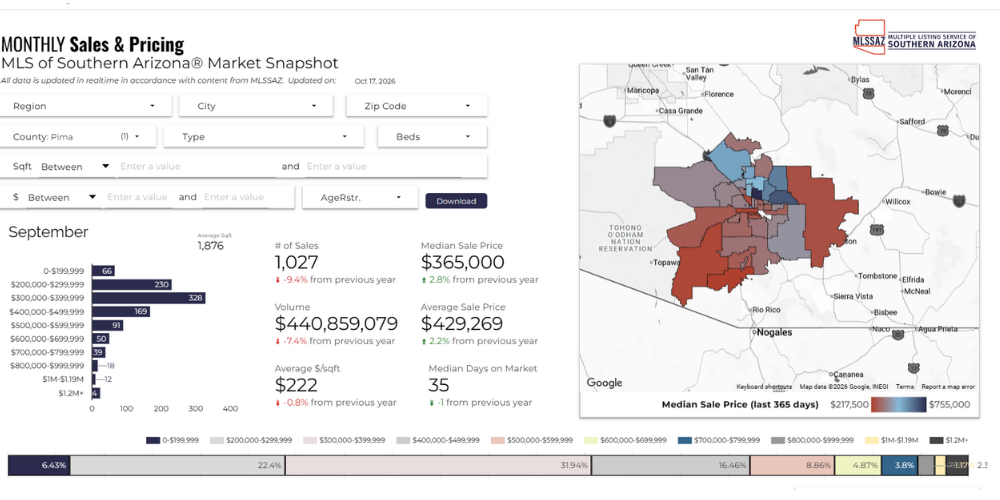Click the Median Sale Price value $365,000
1000x500 pixels.
pyautogui.click(x=463, y=262)
